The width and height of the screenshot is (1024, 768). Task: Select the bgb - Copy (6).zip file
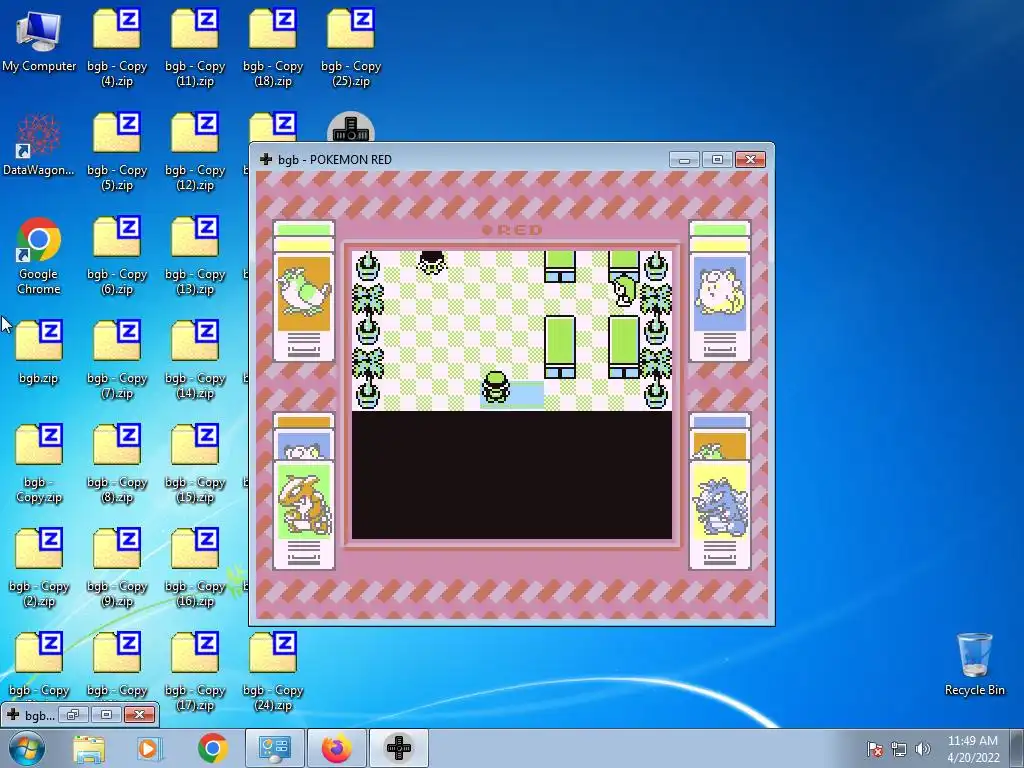[117, 255]
